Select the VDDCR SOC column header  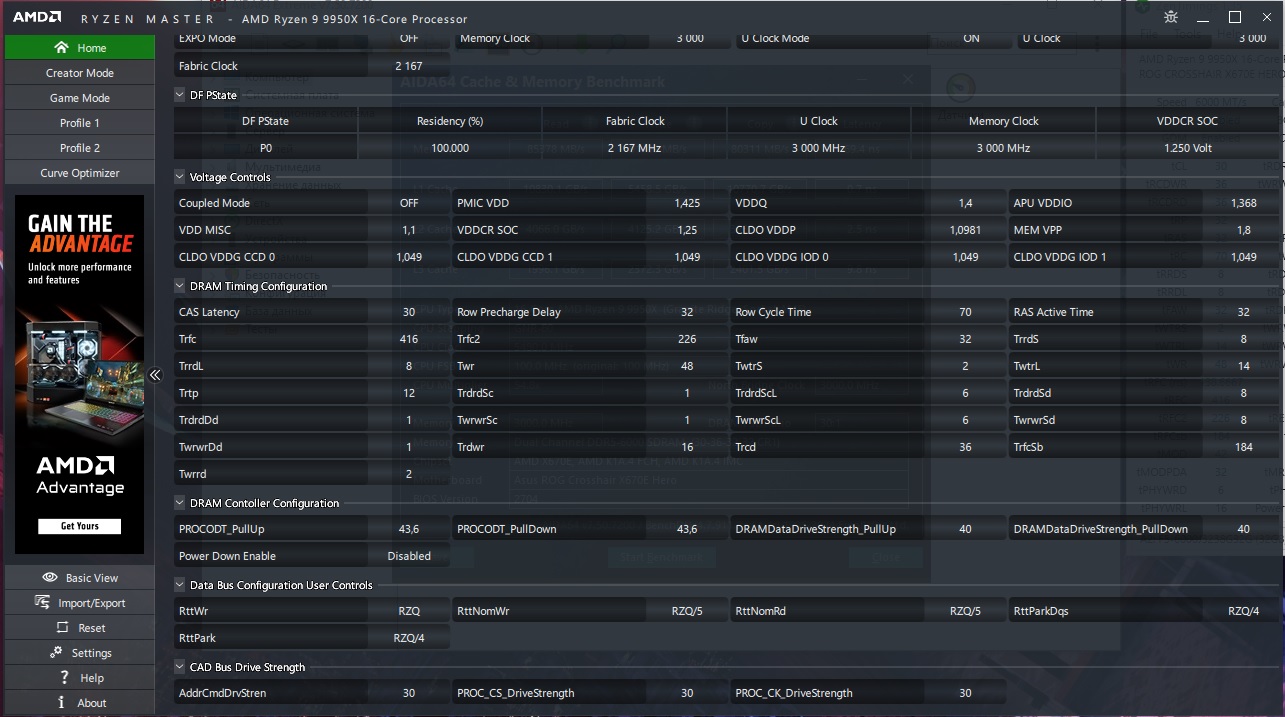pyautogui.click(x=1187, y=121)
